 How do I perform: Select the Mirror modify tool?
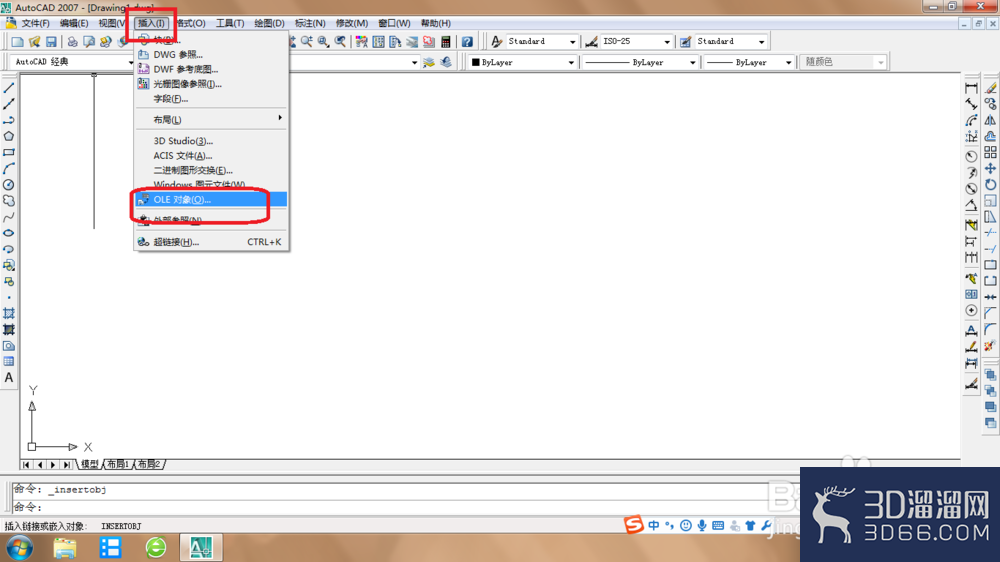[x=990, y=120]
